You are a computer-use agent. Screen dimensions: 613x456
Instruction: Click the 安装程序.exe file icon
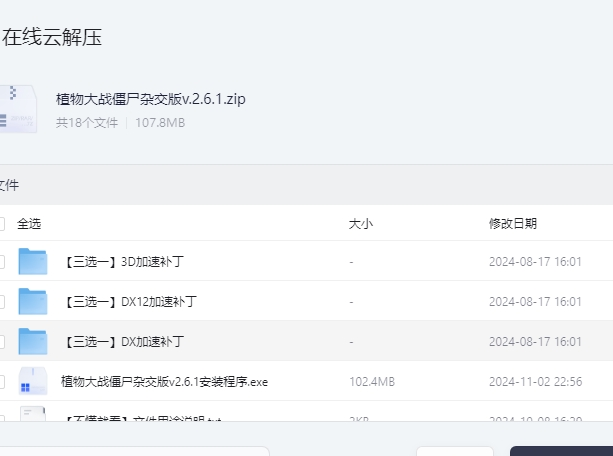click(x=33, y=381)
